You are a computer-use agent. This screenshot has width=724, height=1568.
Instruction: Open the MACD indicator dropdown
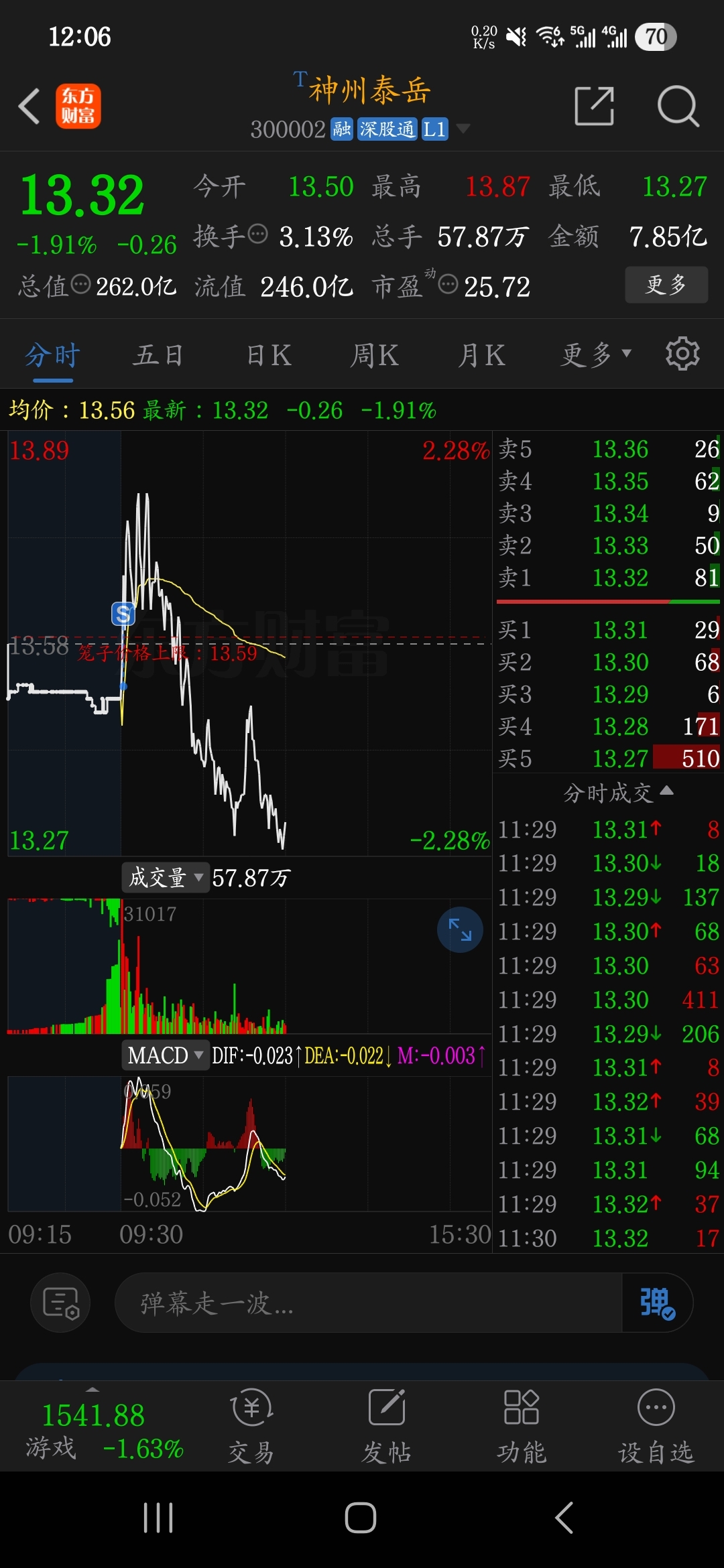tap(165, 1055)
